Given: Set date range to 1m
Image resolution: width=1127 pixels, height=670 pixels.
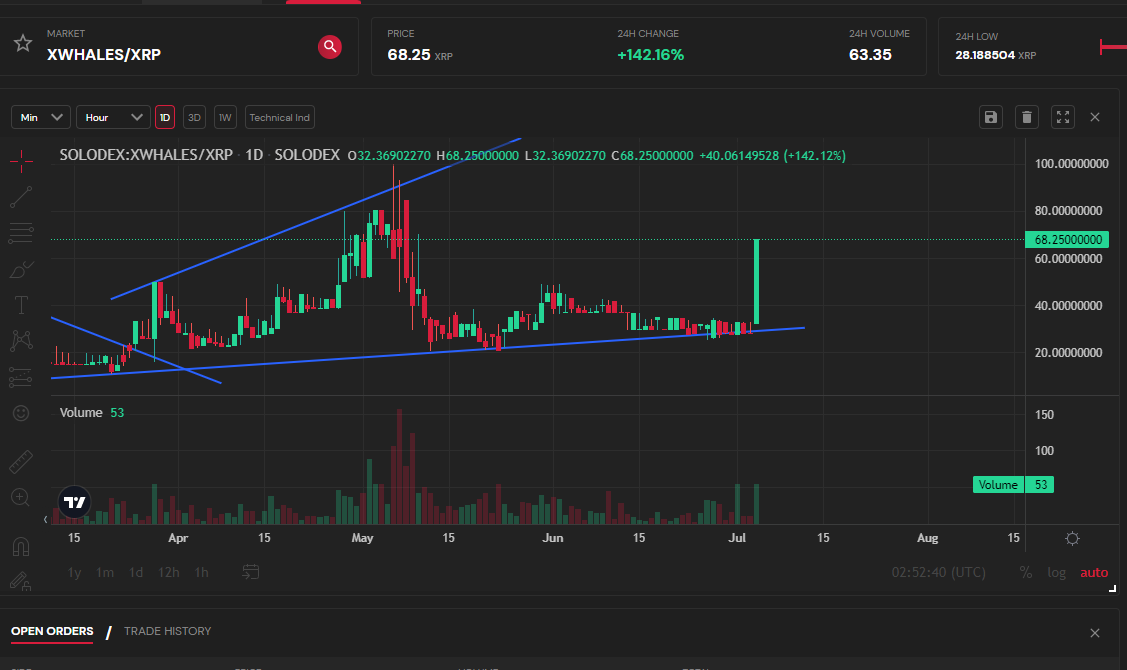Looking at the screenshot, I should (x=105, y=572).
